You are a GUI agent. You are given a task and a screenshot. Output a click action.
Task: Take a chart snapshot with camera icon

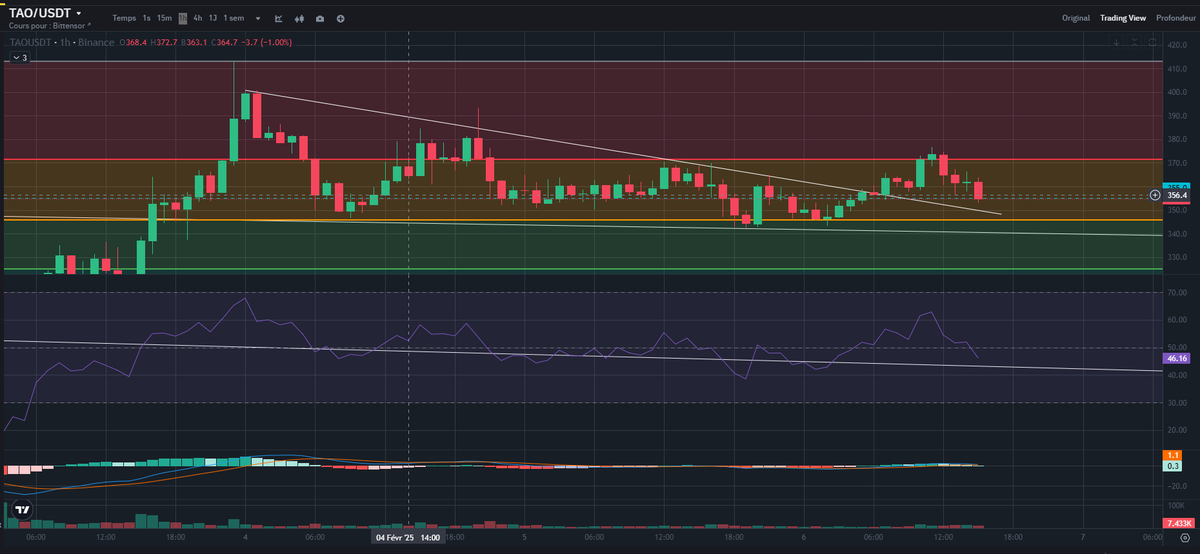319,18
